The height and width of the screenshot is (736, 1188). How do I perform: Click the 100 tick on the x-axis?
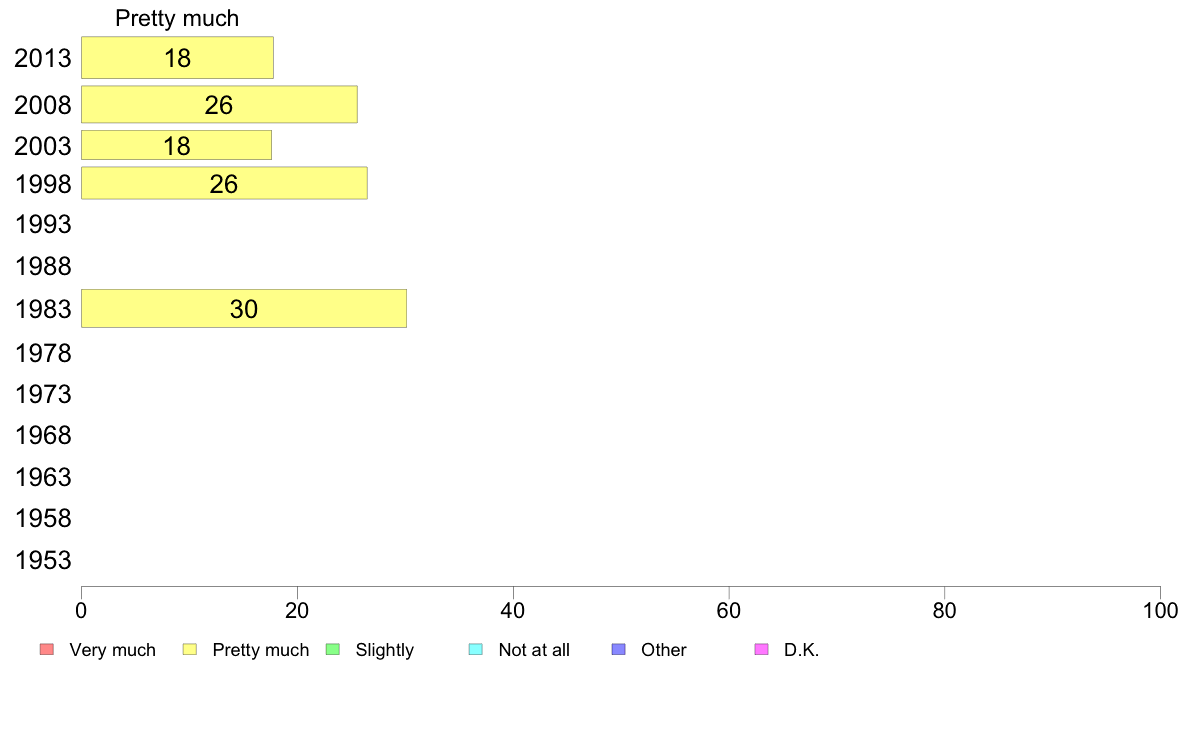point(1160,610)
